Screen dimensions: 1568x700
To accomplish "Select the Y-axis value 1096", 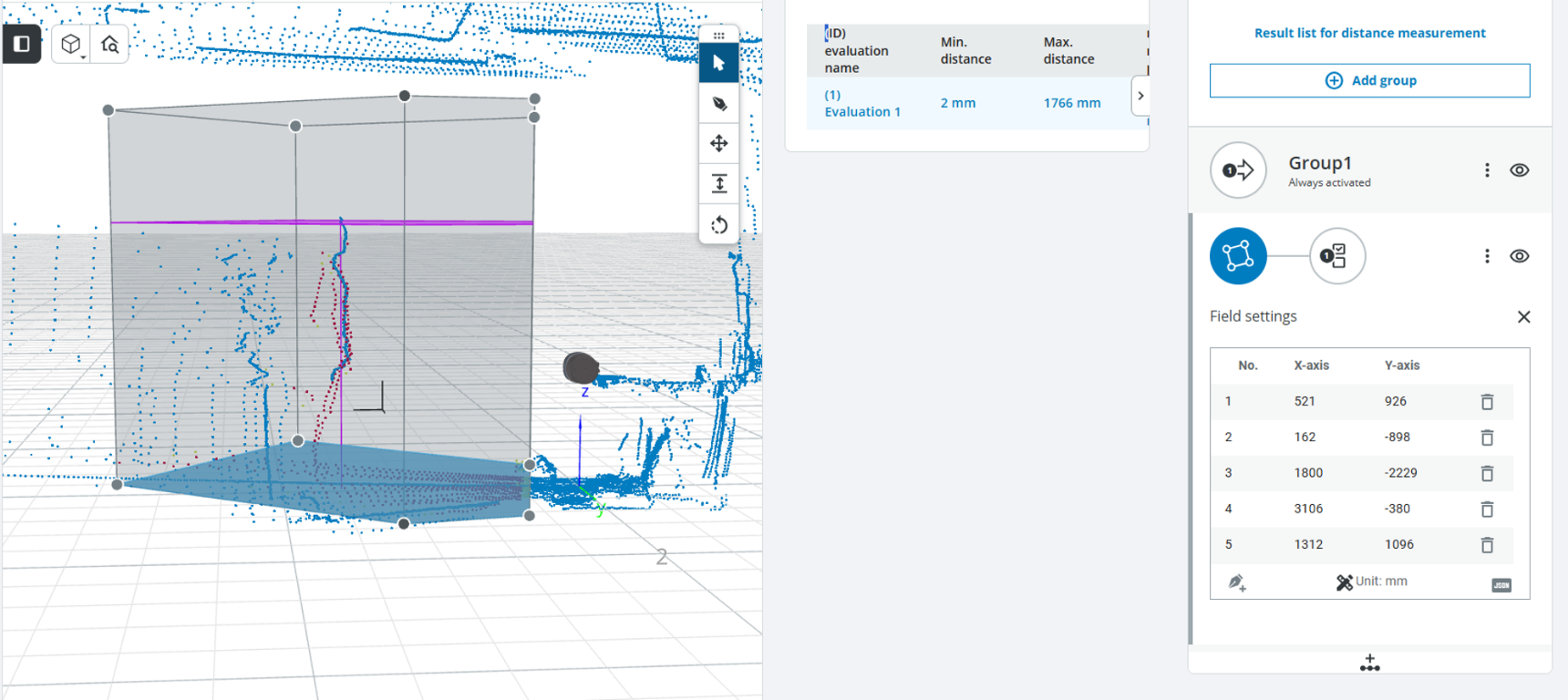I will [1399, 544].
